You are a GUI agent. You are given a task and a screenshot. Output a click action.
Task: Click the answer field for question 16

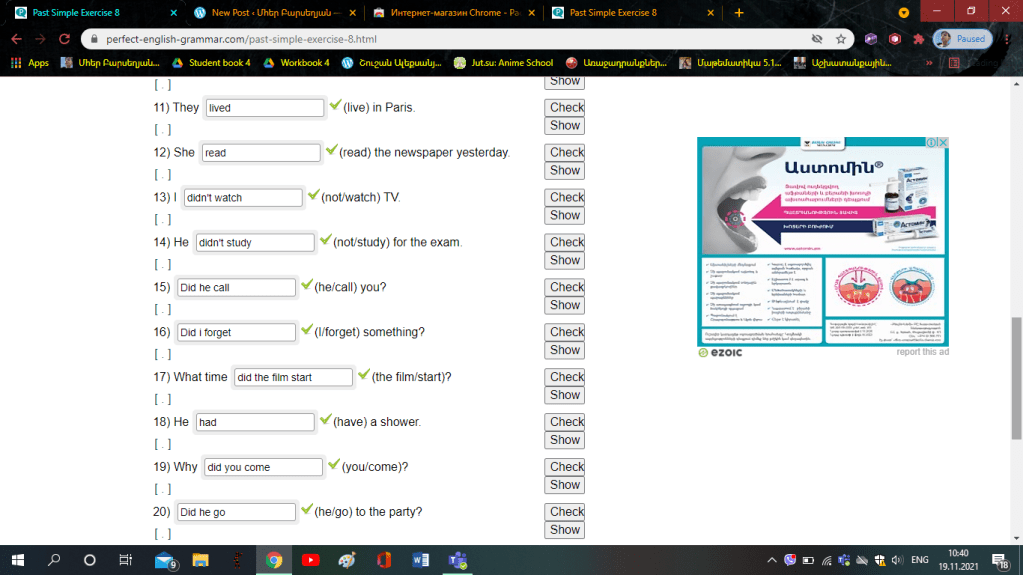pyautogui.click(x=236, y=332)
